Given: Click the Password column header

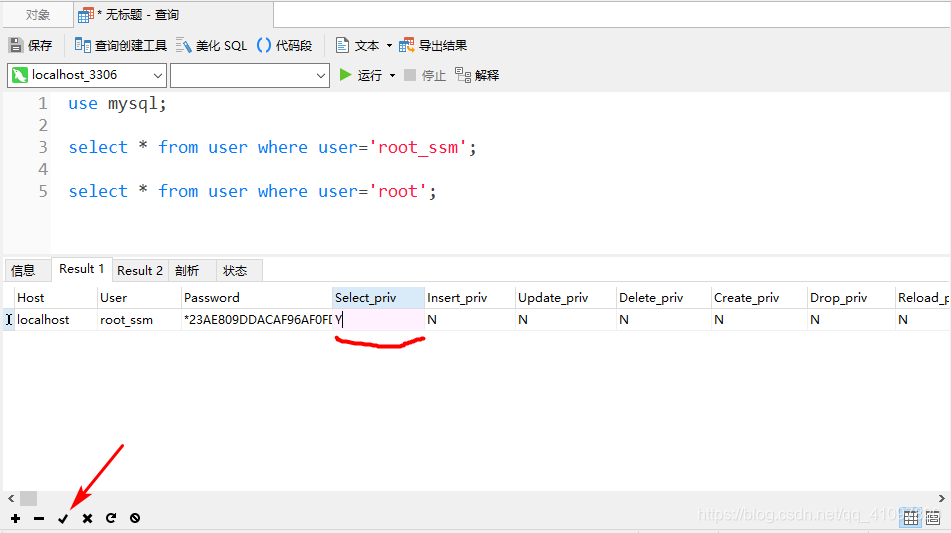Looking at the screenshot, I should [257, 298].
